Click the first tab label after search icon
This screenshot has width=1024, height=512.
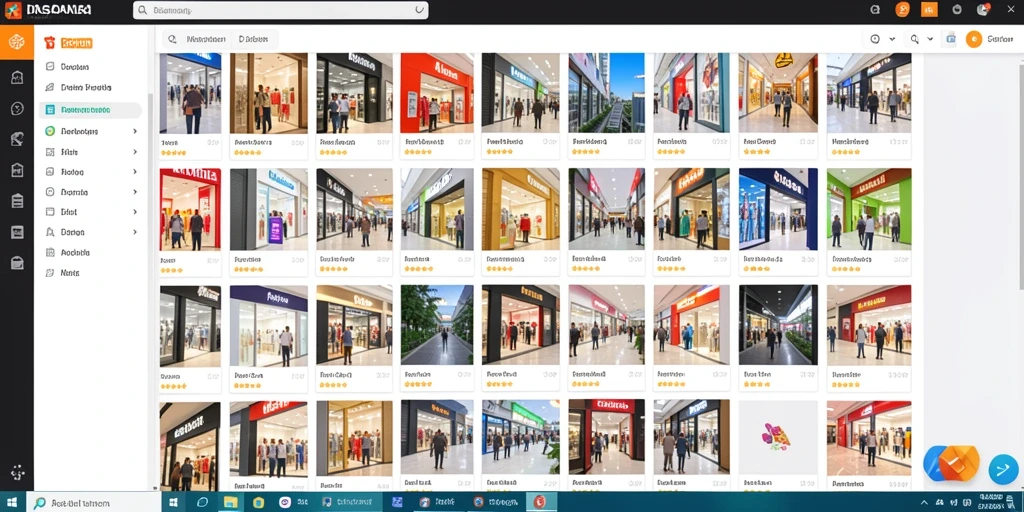click(x=206, y=39)
